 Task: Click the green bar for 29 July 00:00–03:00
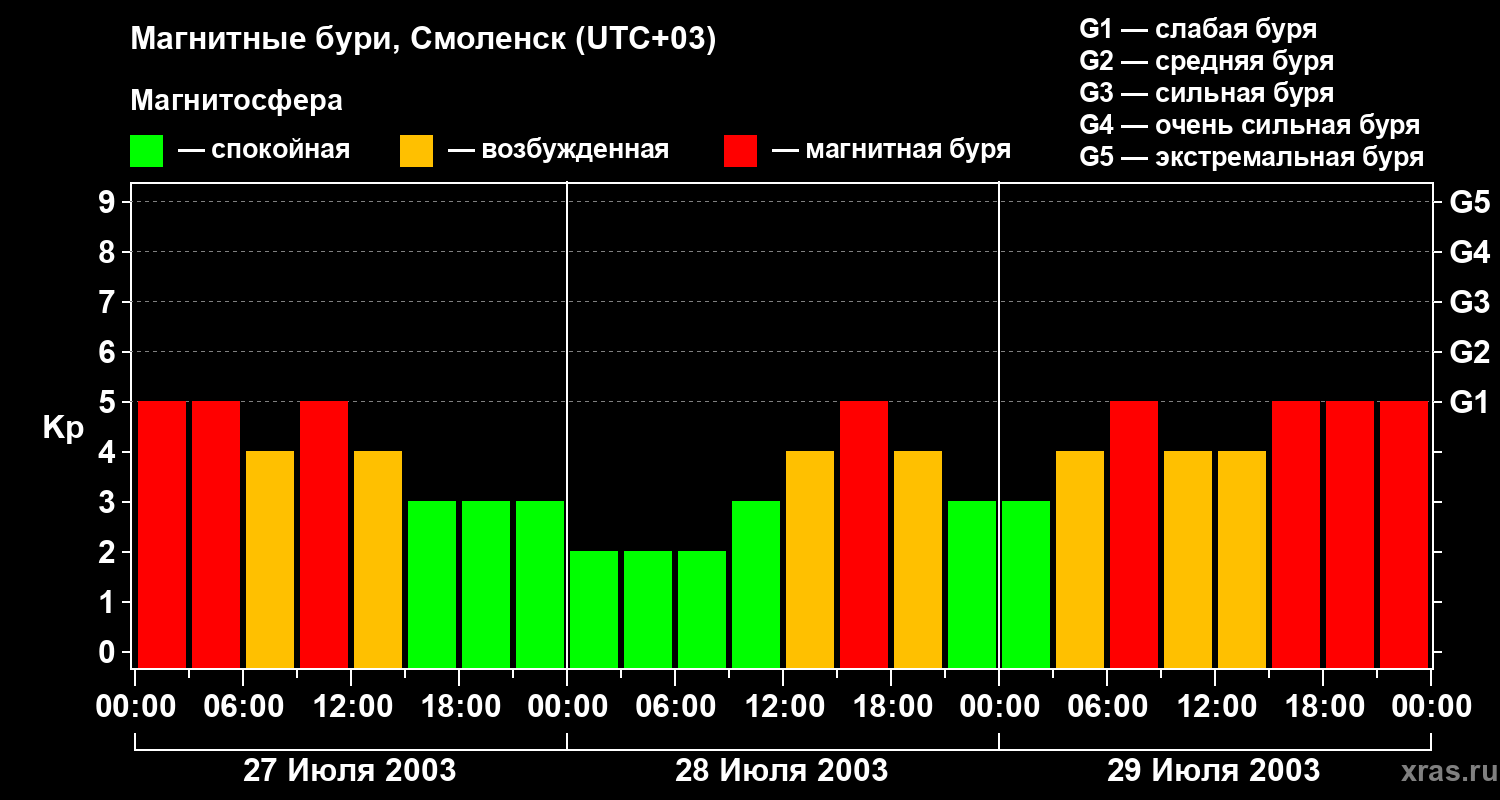pos(1026,584)
